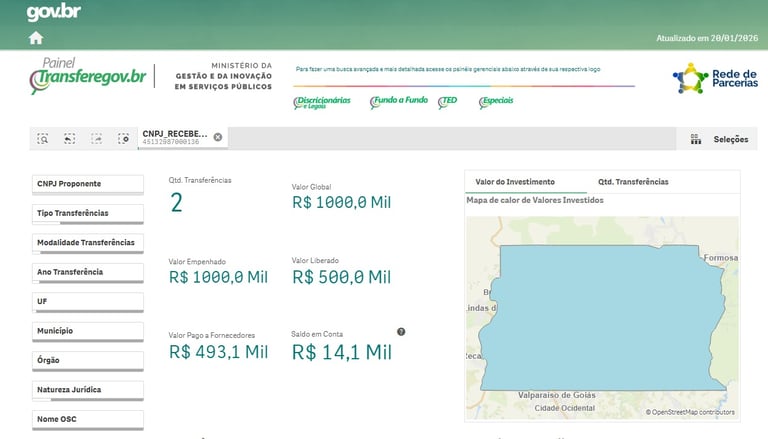Expand the UF filter

[88, 302]
